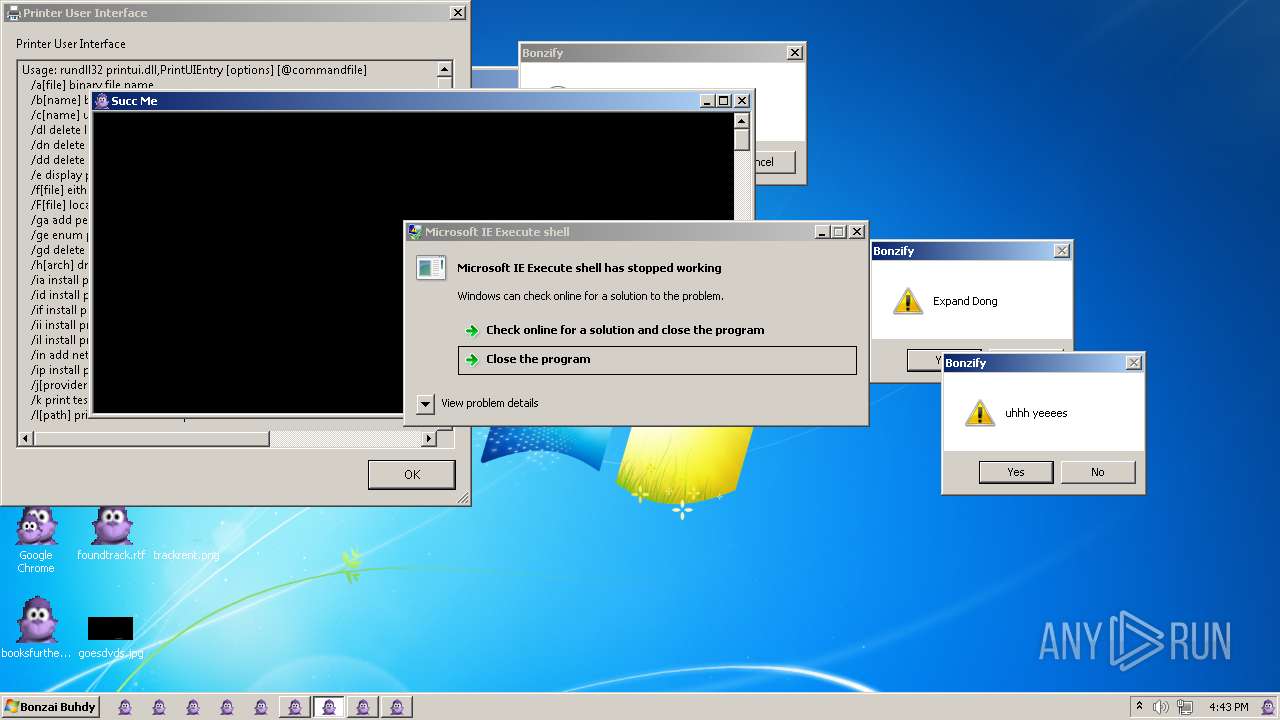Click the 'Expand Dong' message text
The image size is (1280, 720).
[965, 301]
